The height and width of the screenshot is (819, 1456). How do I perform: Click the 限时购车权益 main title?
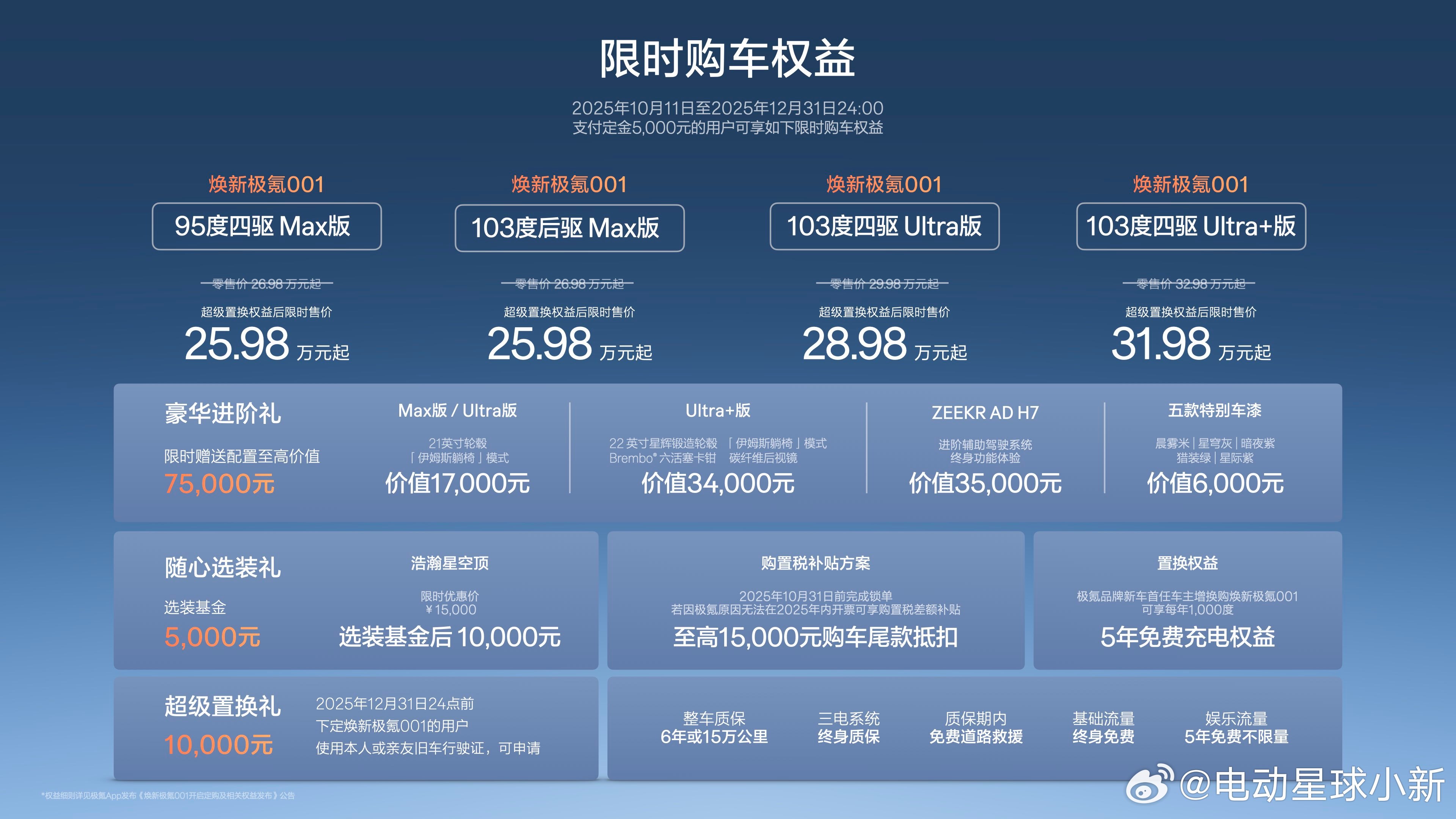728,59
